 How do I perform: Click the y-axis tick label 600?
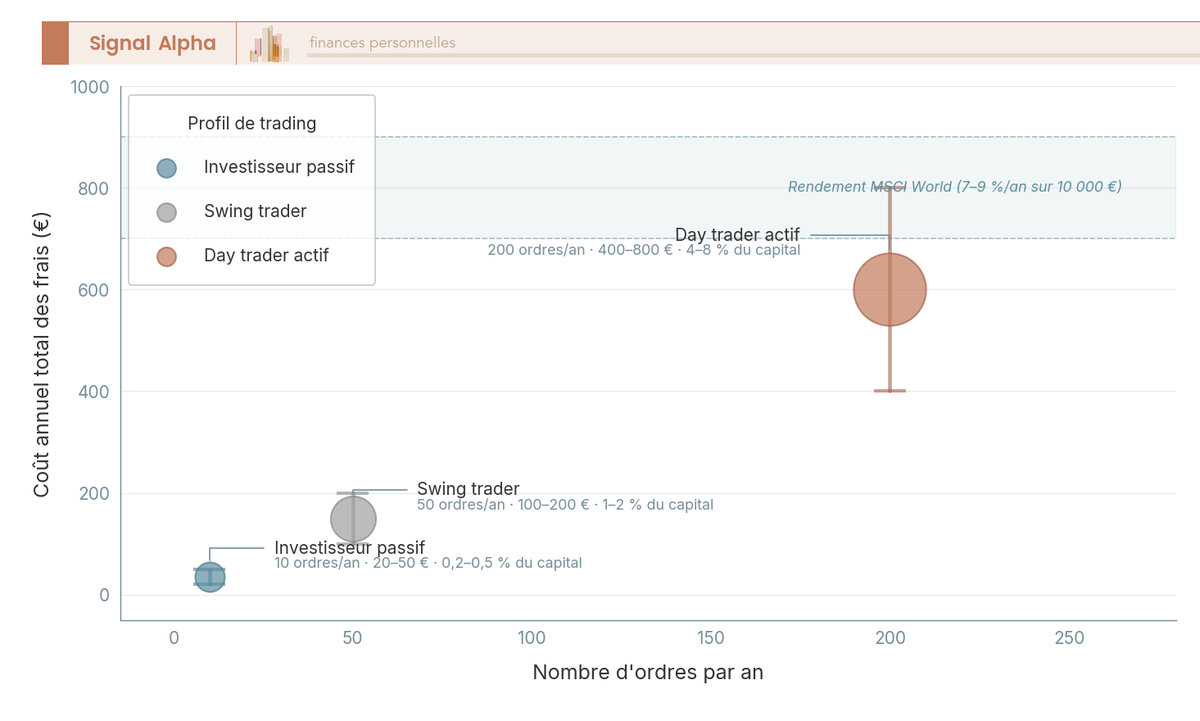click(x=94, y=290)
